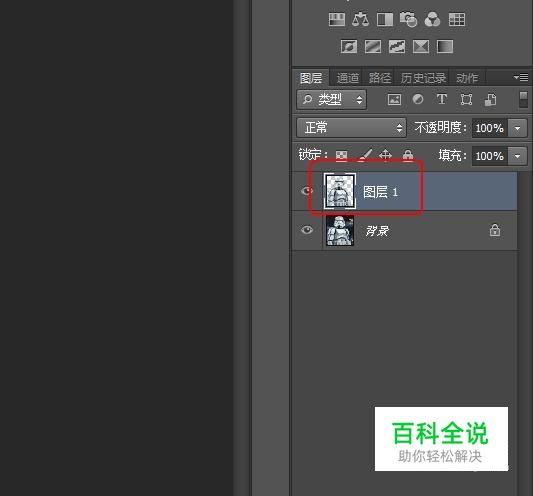Click the 不透明度 100% value field
533x496 pixels.
[x=489, y=128]
